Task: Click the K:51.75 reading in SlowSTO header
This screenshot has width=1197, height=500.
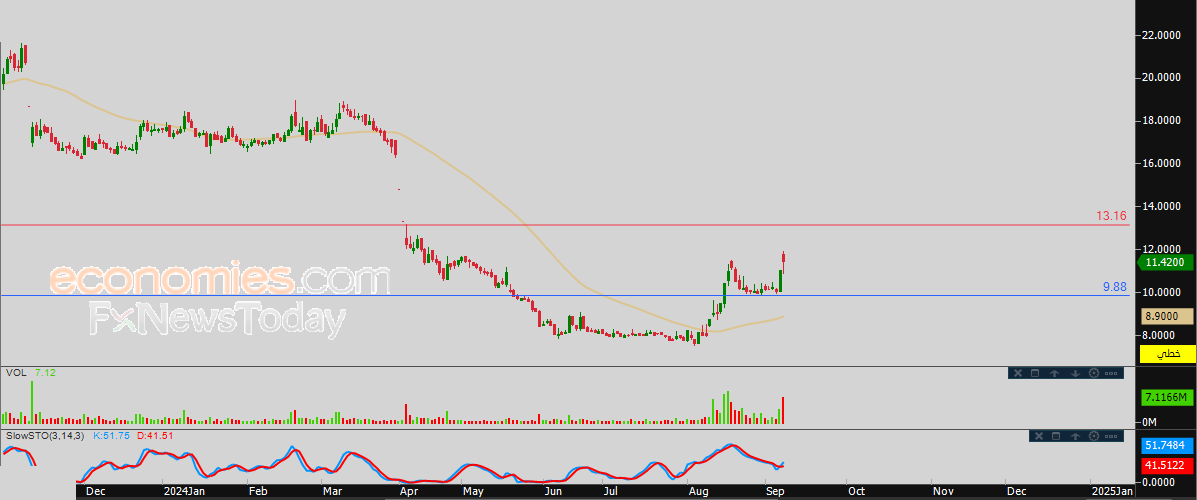Action: point(113,435)
